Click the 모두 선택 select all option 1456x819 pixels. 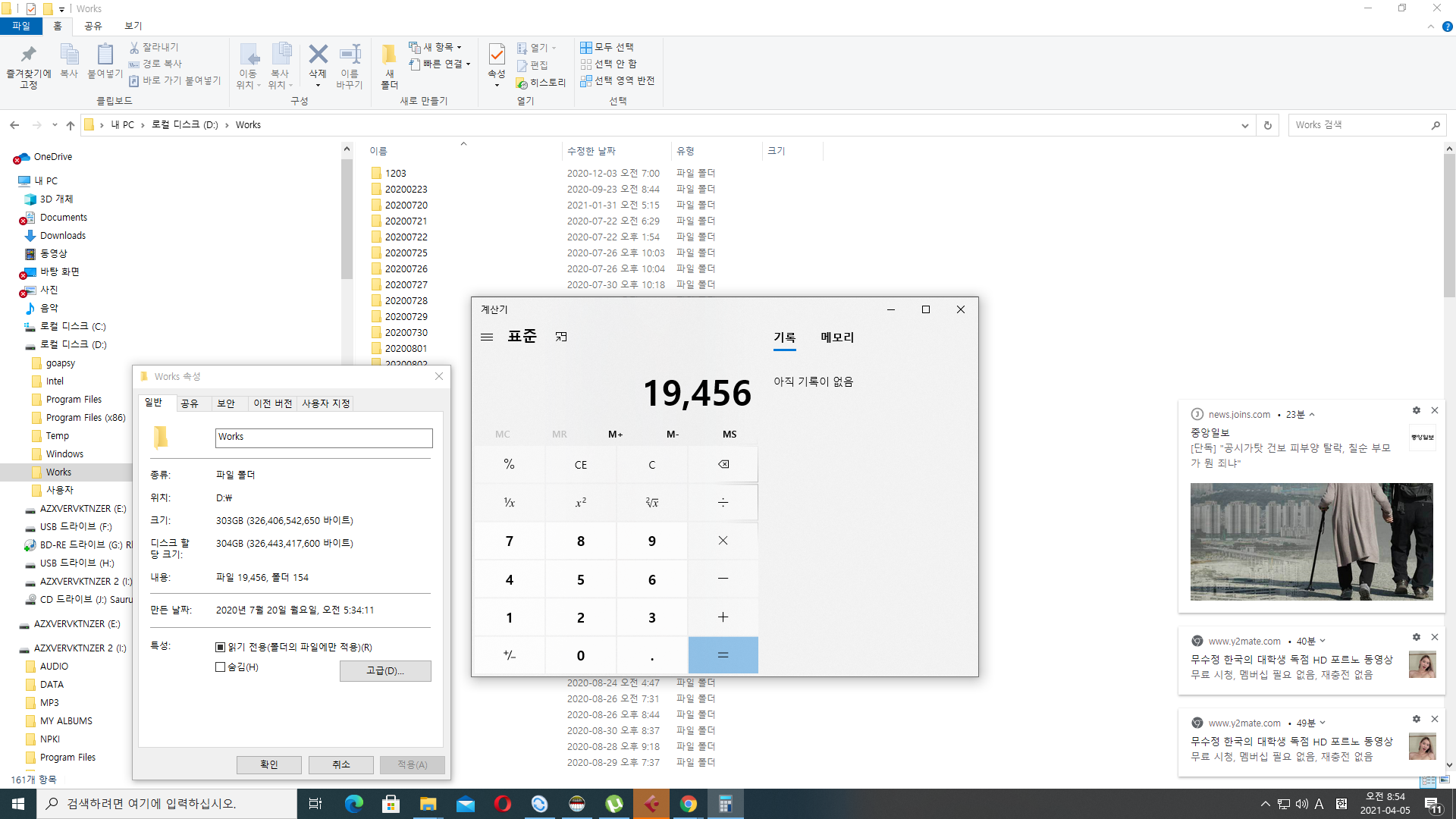(607, 47)
